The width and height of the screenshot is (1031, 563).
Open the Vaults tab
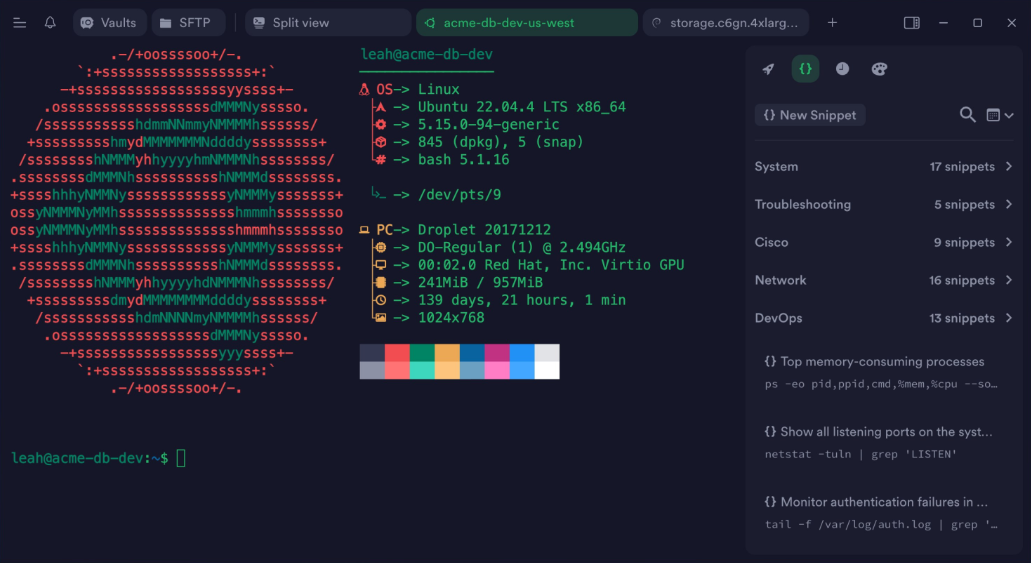(x=109, y=22)
